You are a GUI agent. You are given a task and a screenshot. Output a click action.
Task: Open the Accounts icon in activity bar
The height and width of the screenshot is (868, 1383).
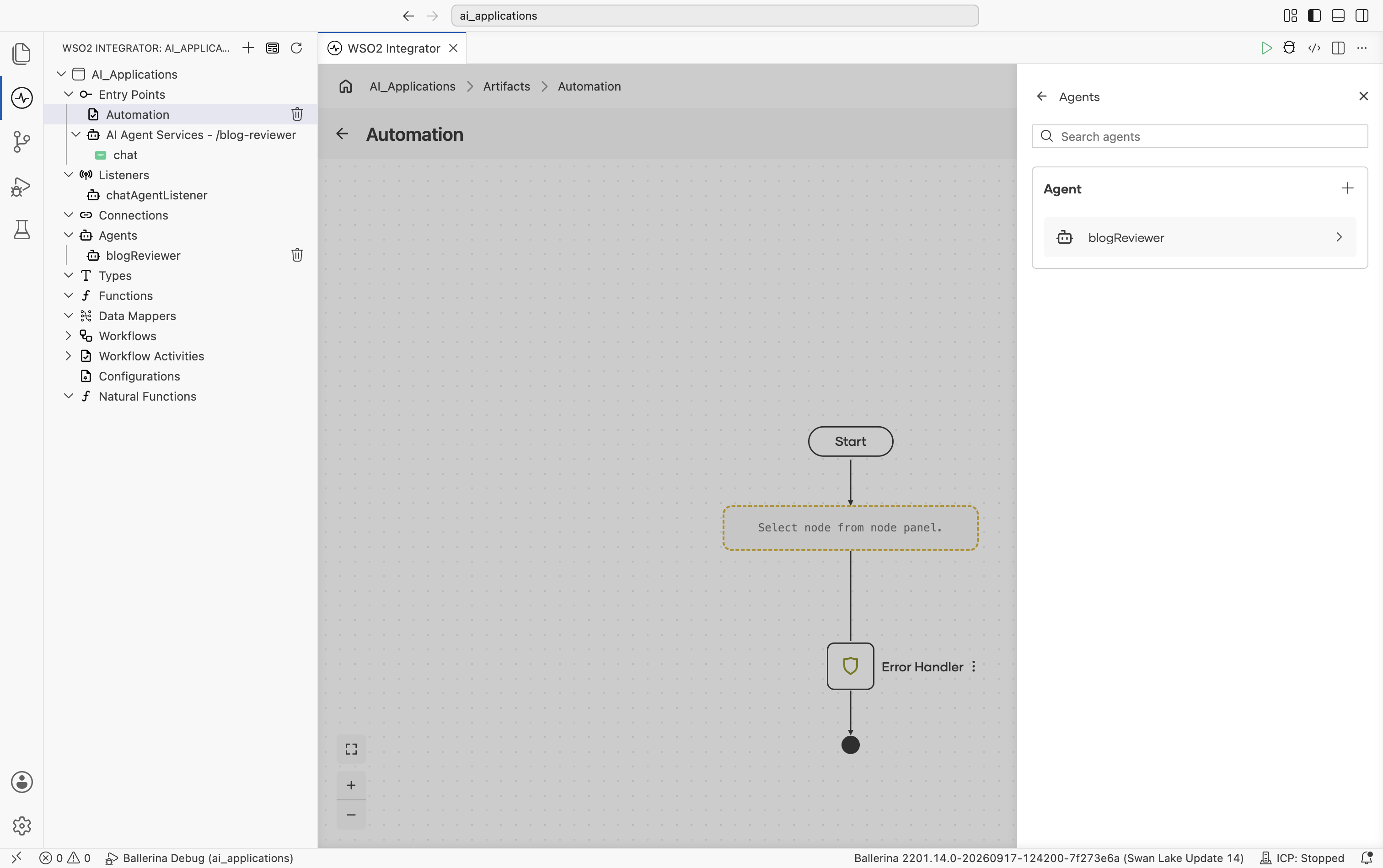22,782
